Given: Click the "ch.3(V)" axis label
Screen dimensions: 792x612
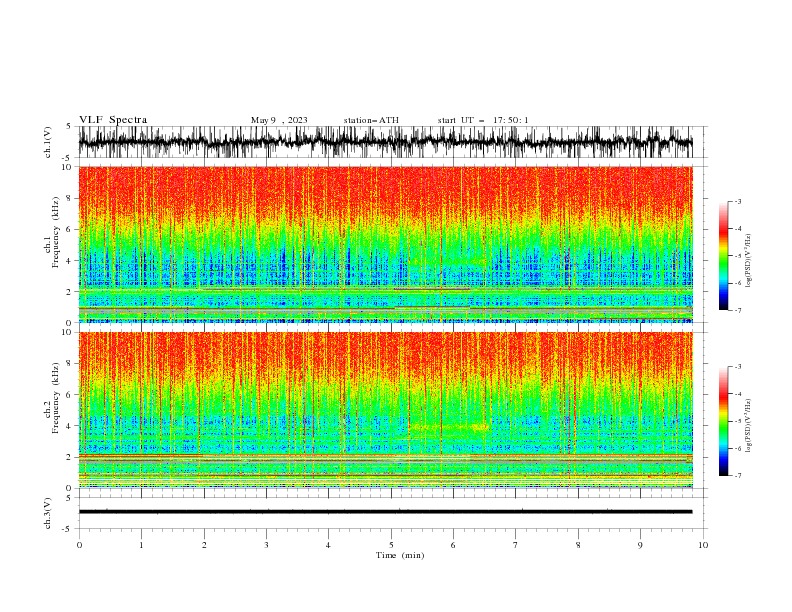Looking at the screenshot, I should point(48,513).
